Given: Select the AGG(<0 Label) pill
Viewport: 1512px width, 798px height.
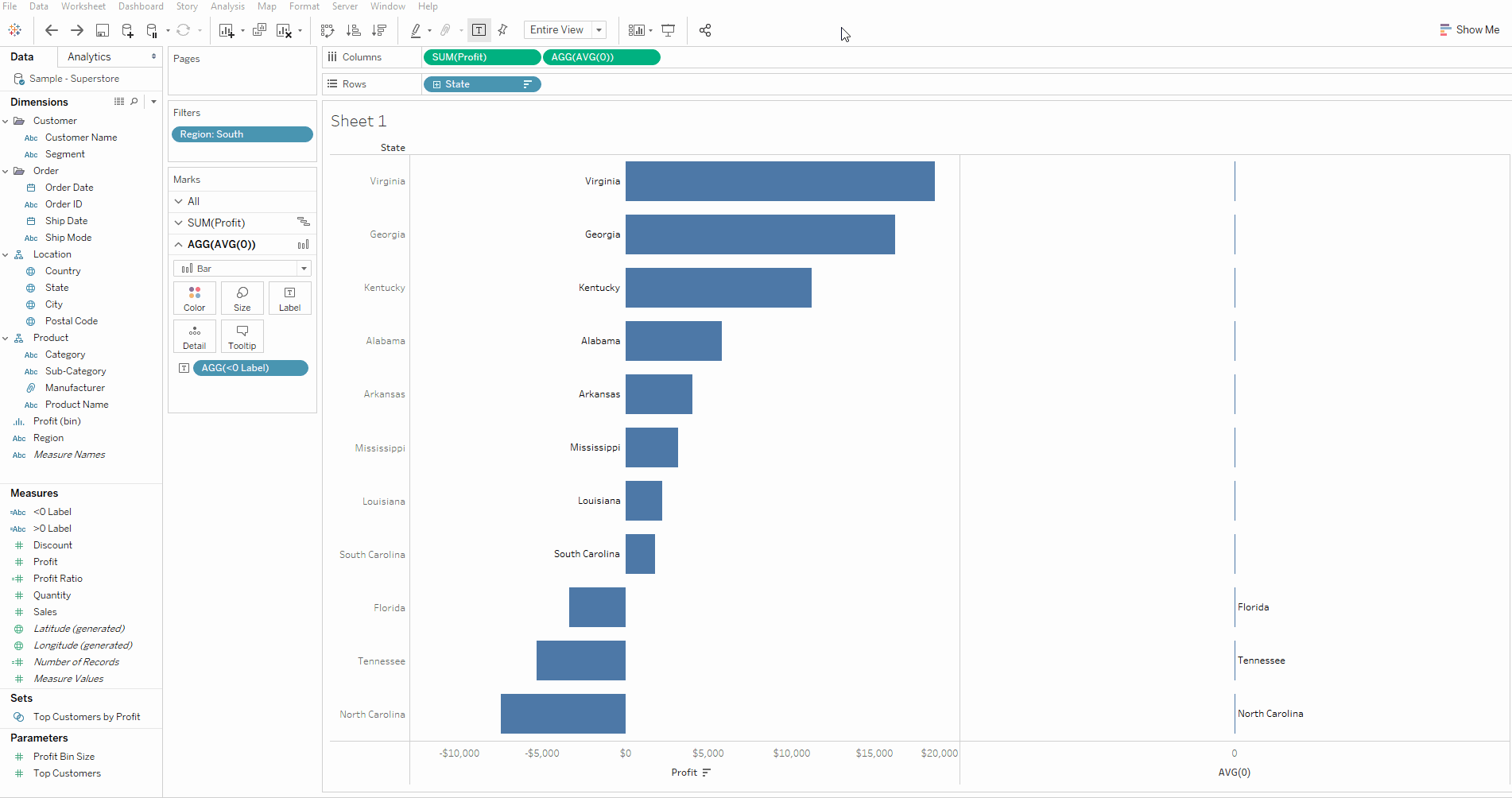Looking at the screenshot, I should 250,368.
